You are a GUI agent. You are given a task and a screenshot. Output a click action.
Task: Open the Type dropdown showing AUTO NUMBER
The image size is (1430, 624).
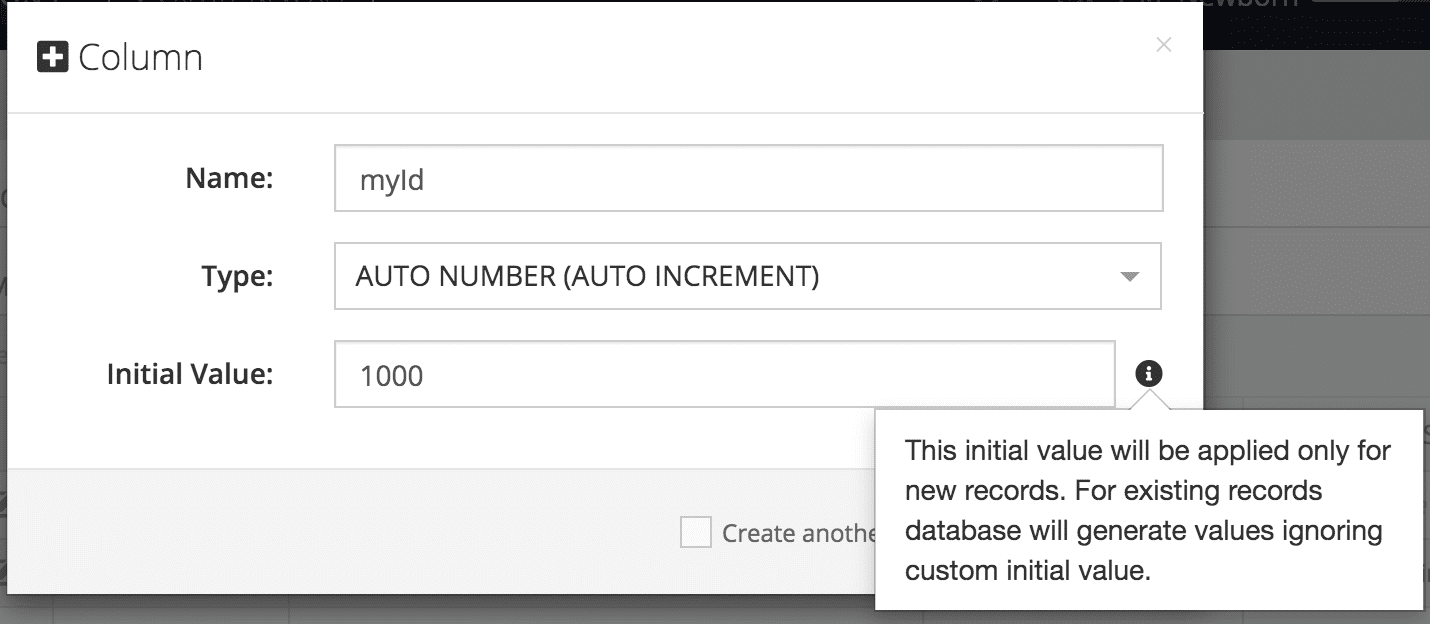748,275
